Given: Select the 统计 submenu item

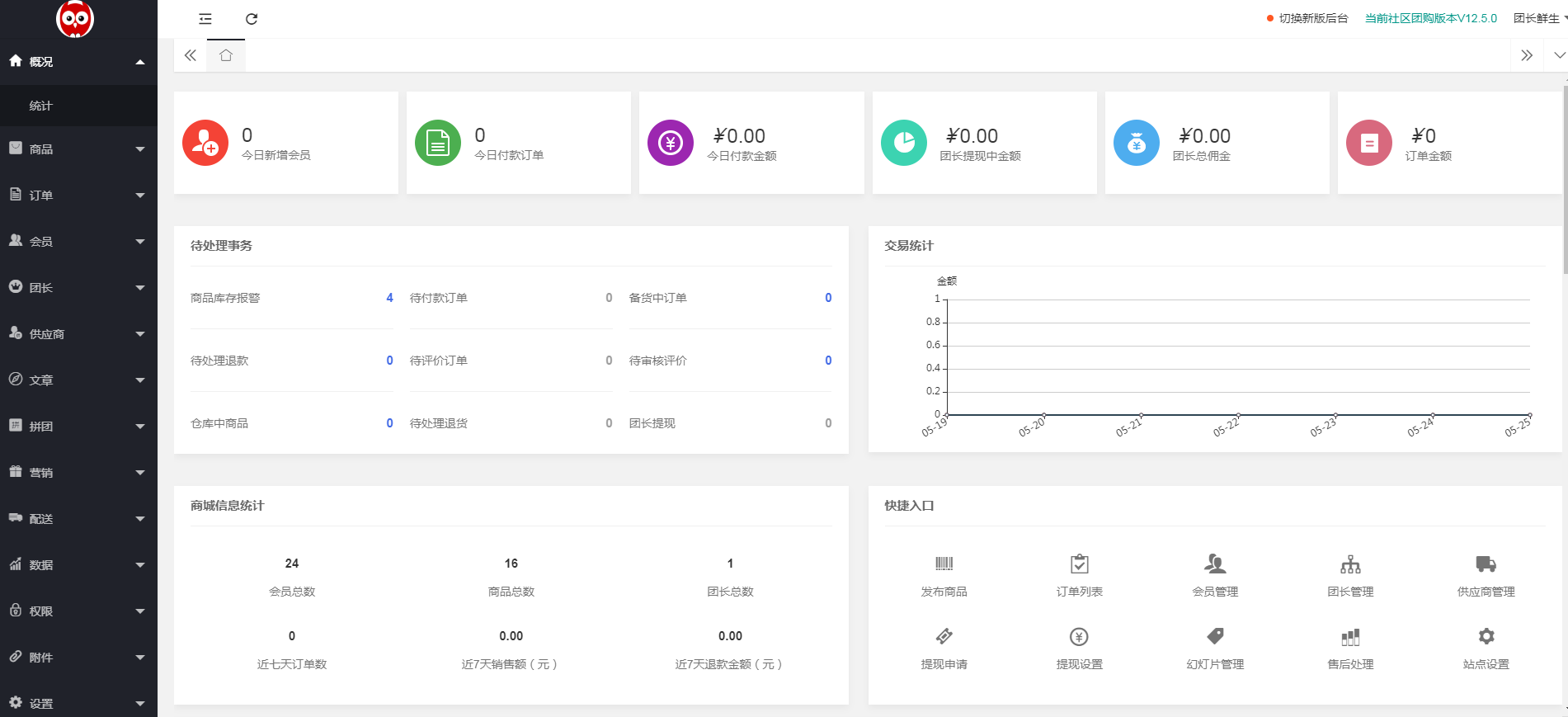Looking at the screenshot, I should [x=41, y=106].
